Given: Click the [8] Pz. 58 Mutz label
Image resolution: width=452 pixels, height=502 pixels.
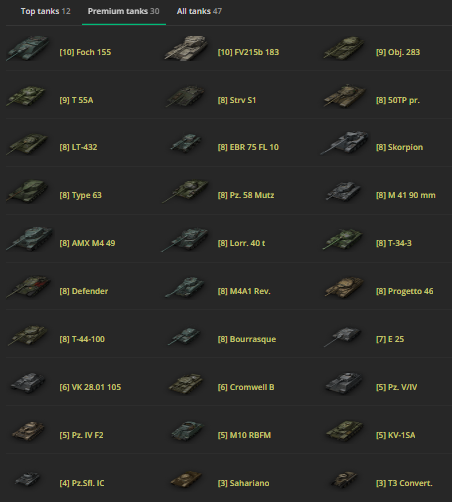Looking at the screenshot, I should coord(246,195).
